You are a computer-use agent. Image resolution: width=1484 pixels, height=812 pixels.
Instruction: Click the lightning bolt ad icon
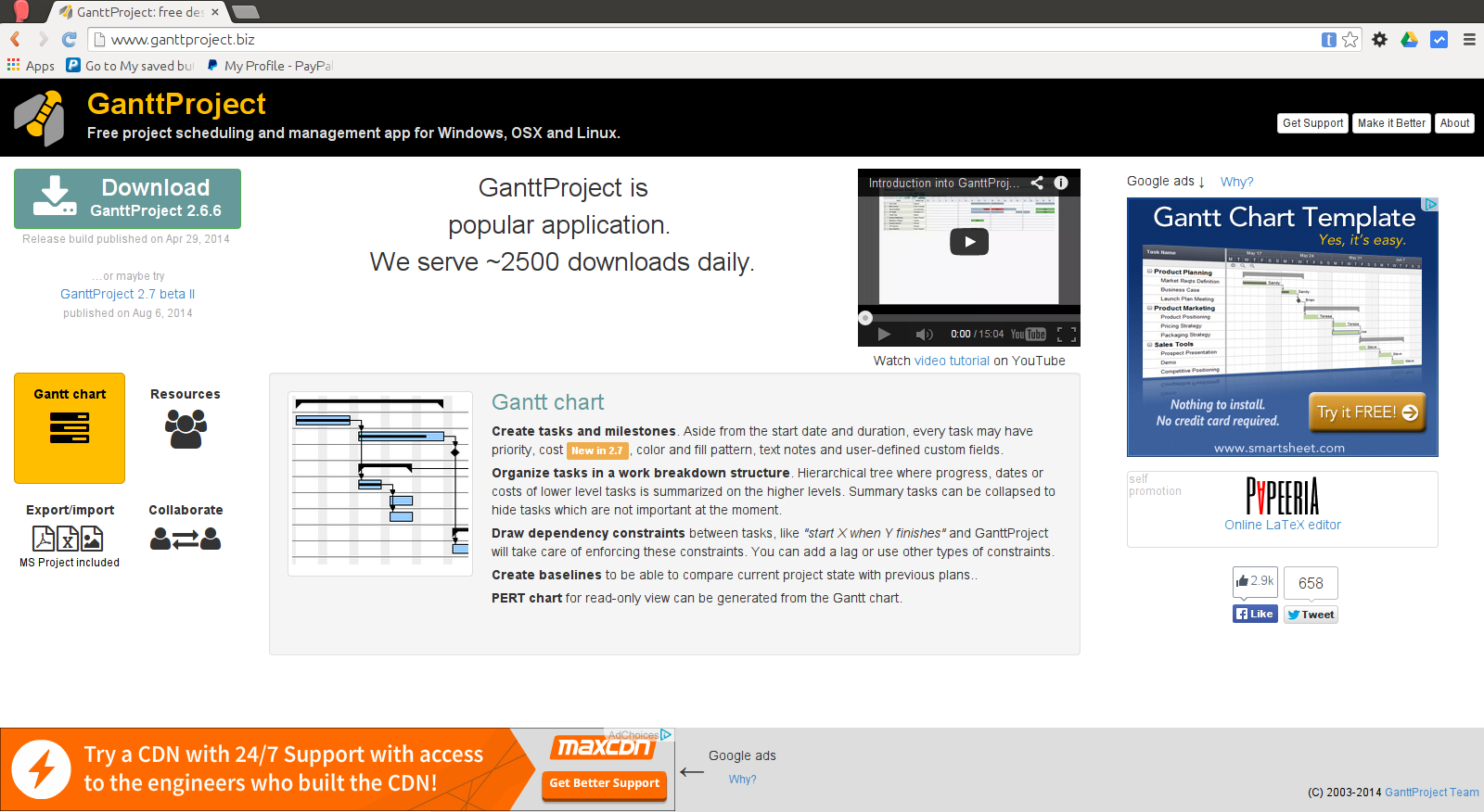(41, 769)
